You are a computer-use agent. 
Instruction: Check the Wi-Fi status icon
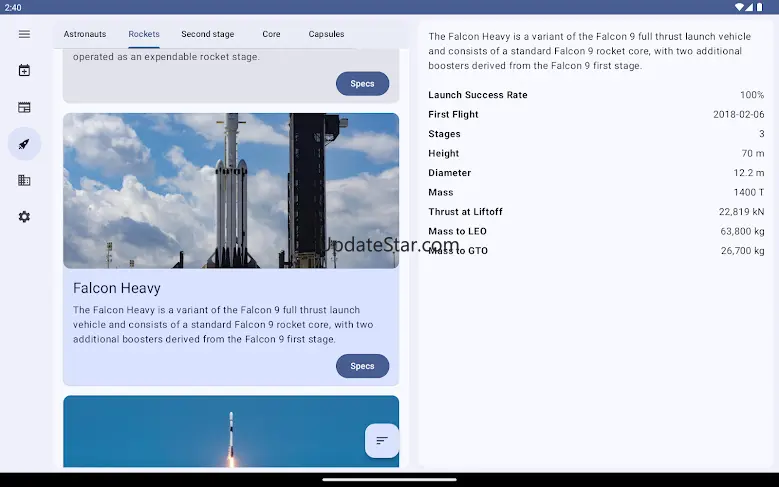tap(739, 7)
